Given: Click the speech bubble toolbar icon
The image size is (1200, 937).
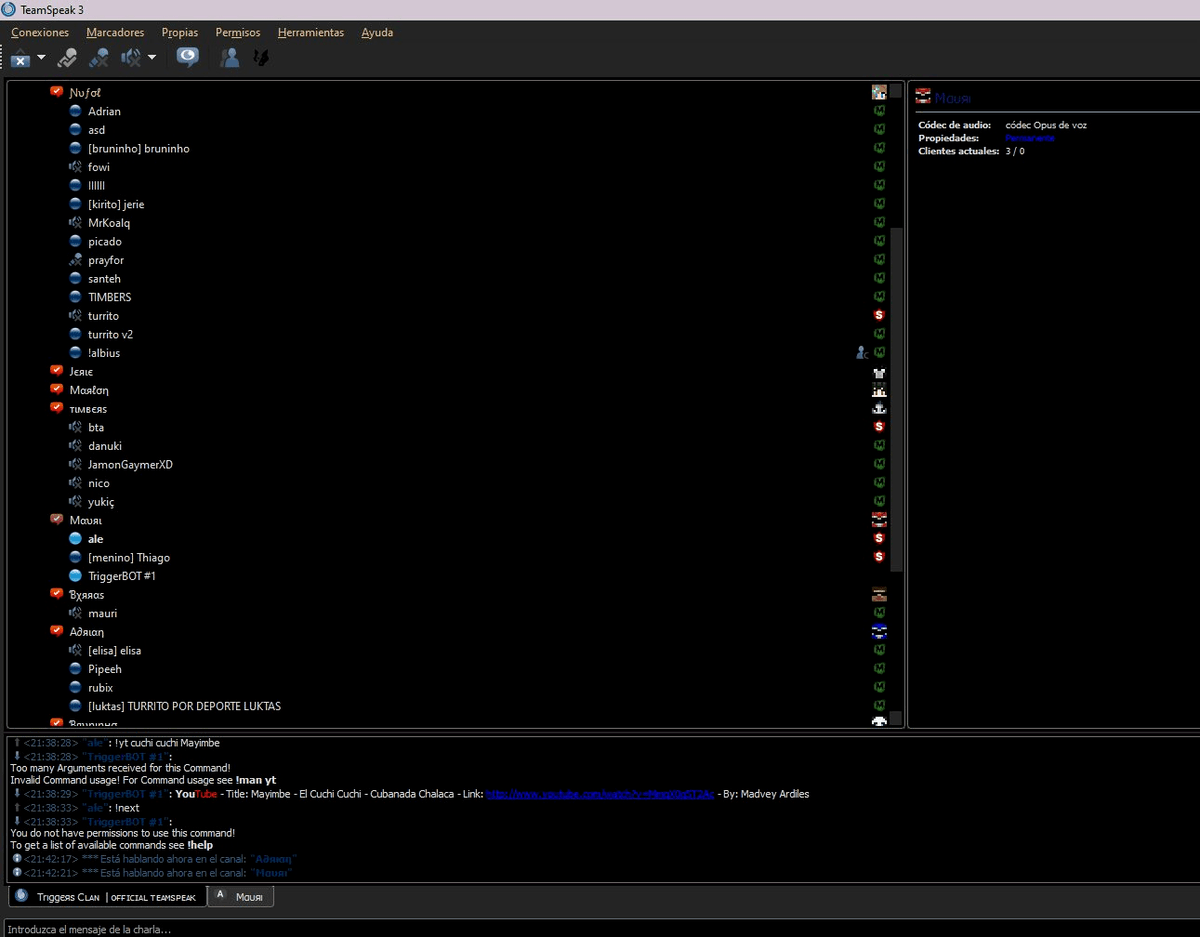Looking at the screenshot, I should tap(187, 58).
